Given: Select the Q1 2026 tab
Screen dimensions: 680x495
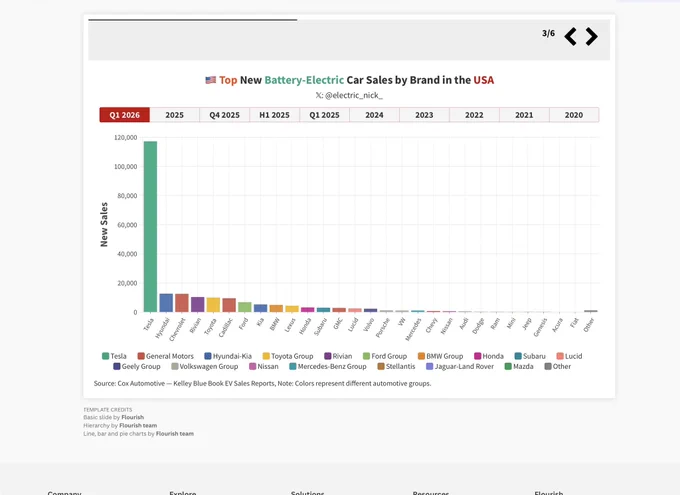Looking at the screenshot, I should click(x=124, y=115).
